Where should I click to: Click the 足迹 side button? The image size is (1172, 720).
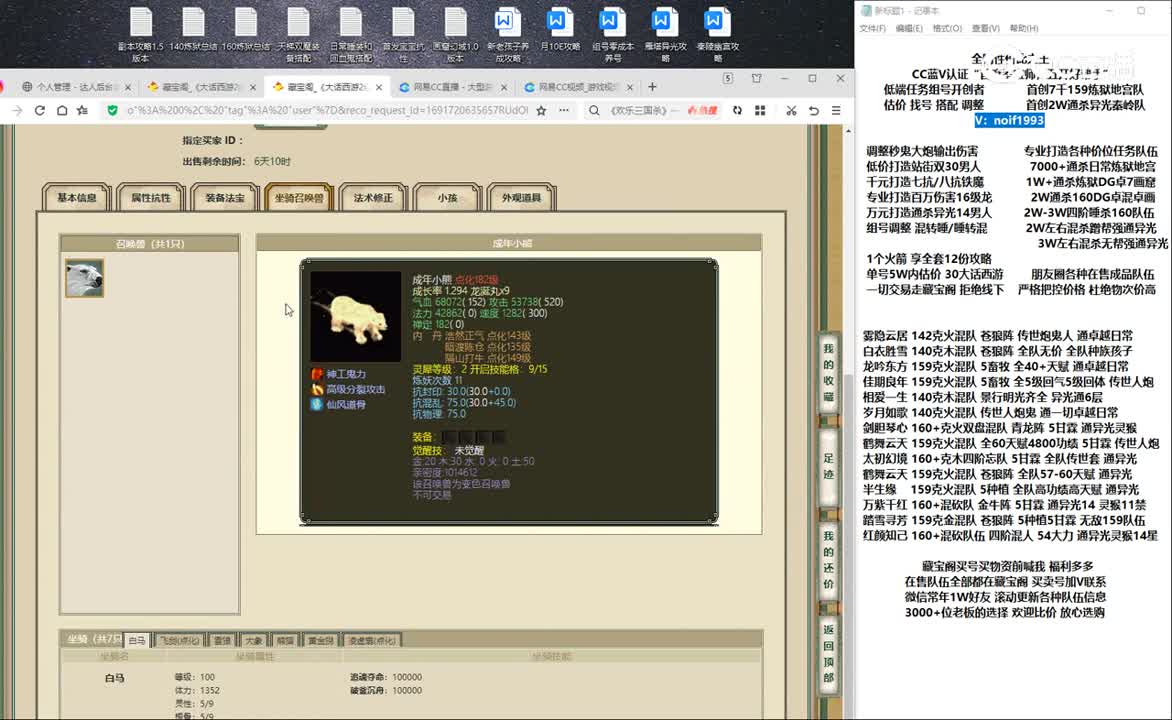[828, 466]
